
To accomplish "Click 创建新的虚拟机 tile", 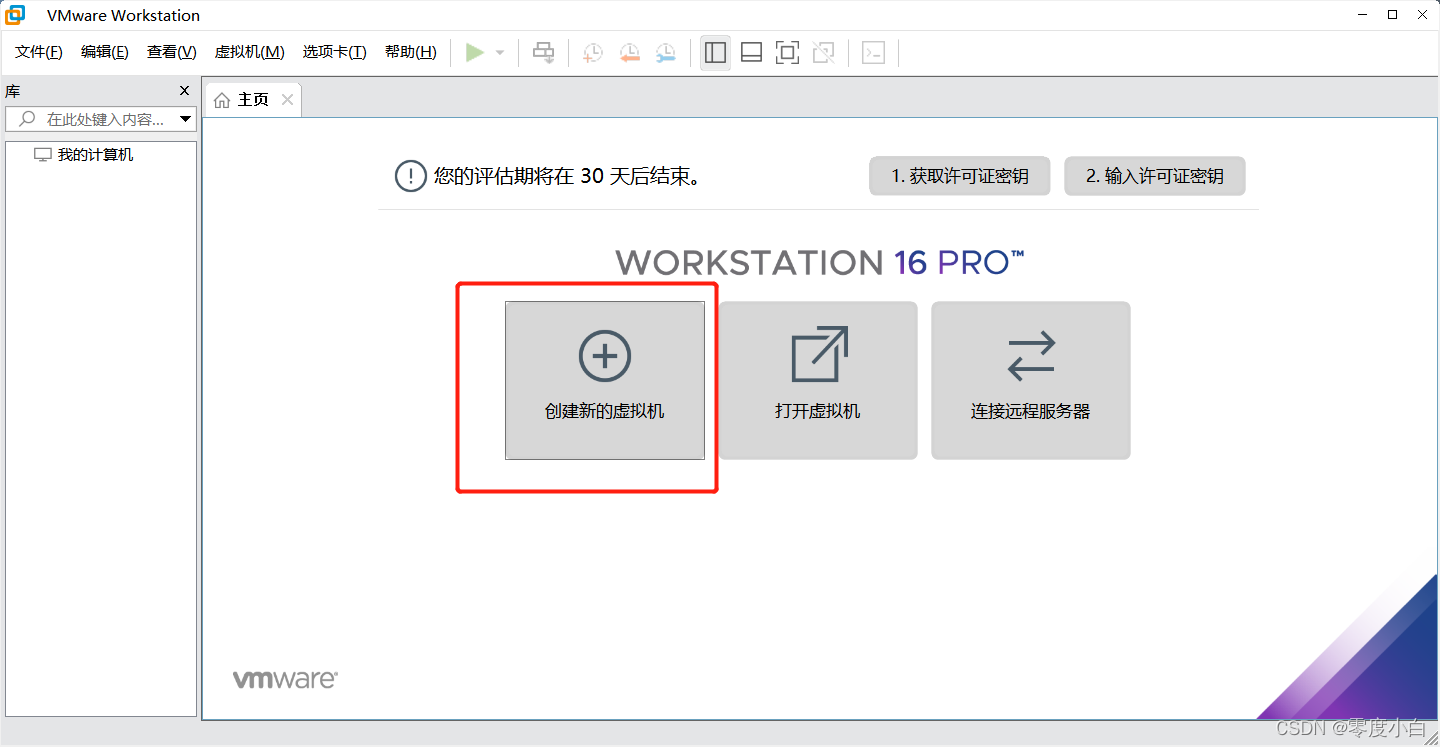I will pos(605,380).
